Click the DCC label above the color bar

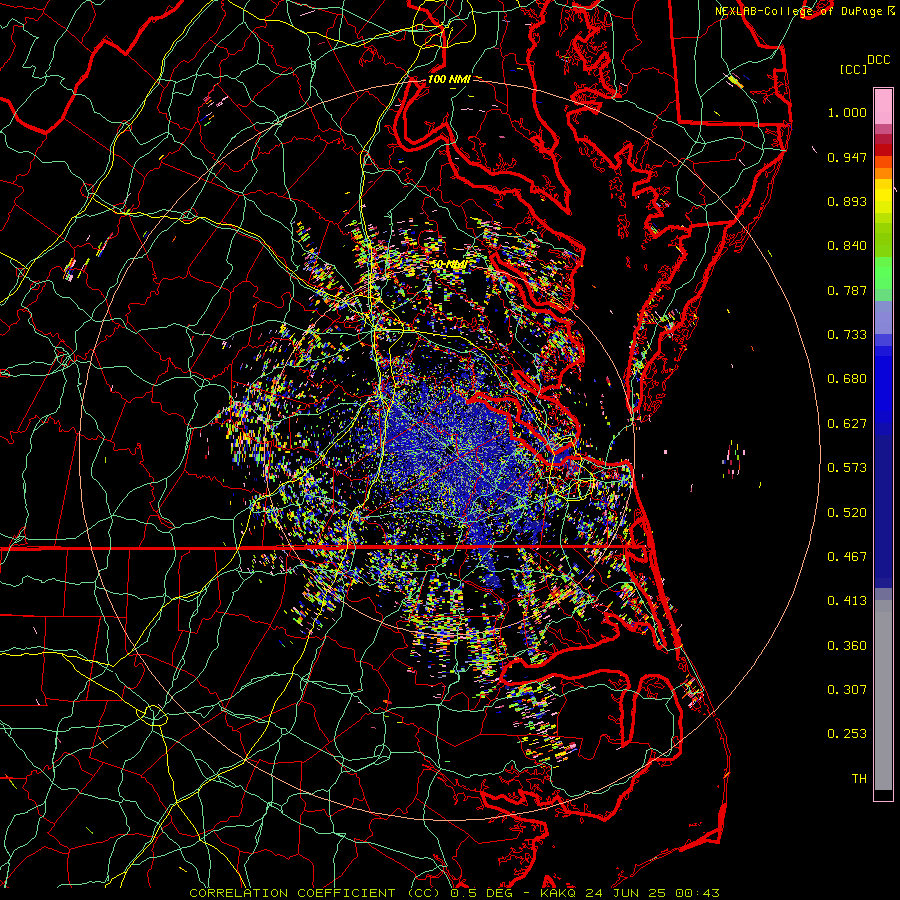(878, 60)
